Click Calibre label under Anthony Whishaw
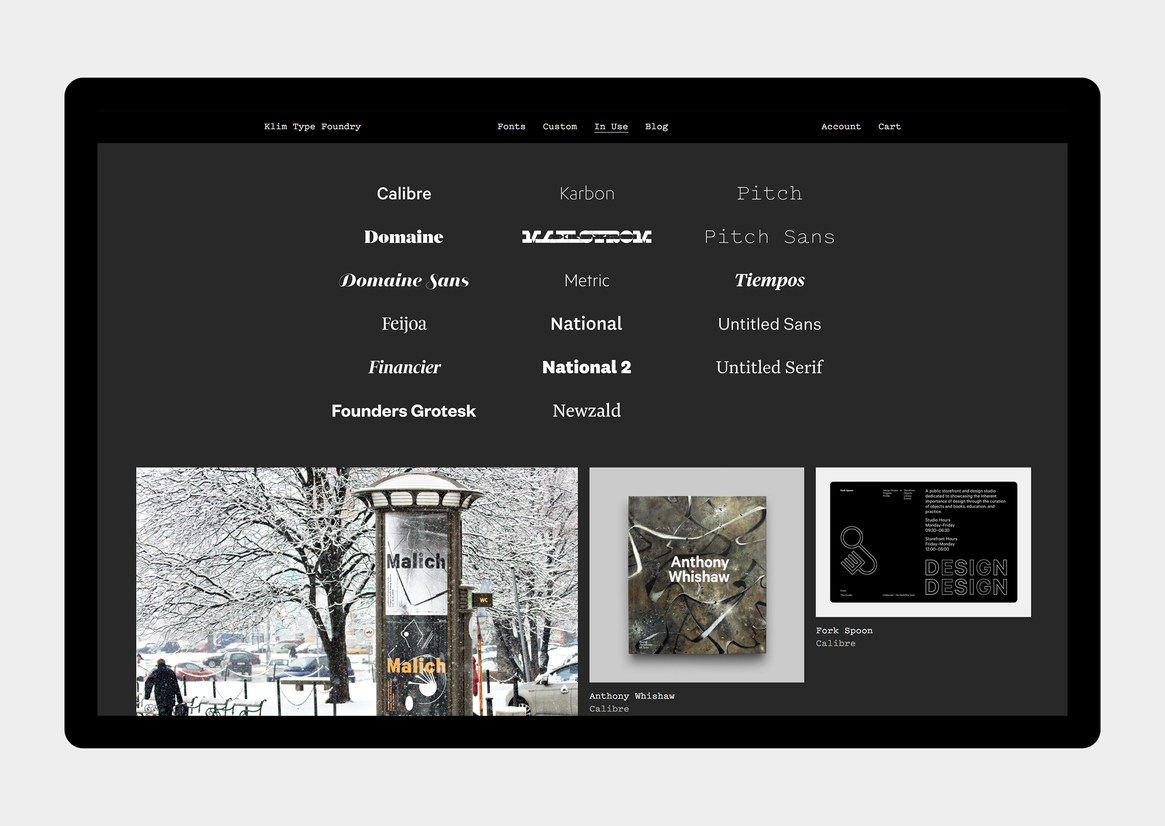This screenshot has width=1165, height=826. tap(609, 709)
